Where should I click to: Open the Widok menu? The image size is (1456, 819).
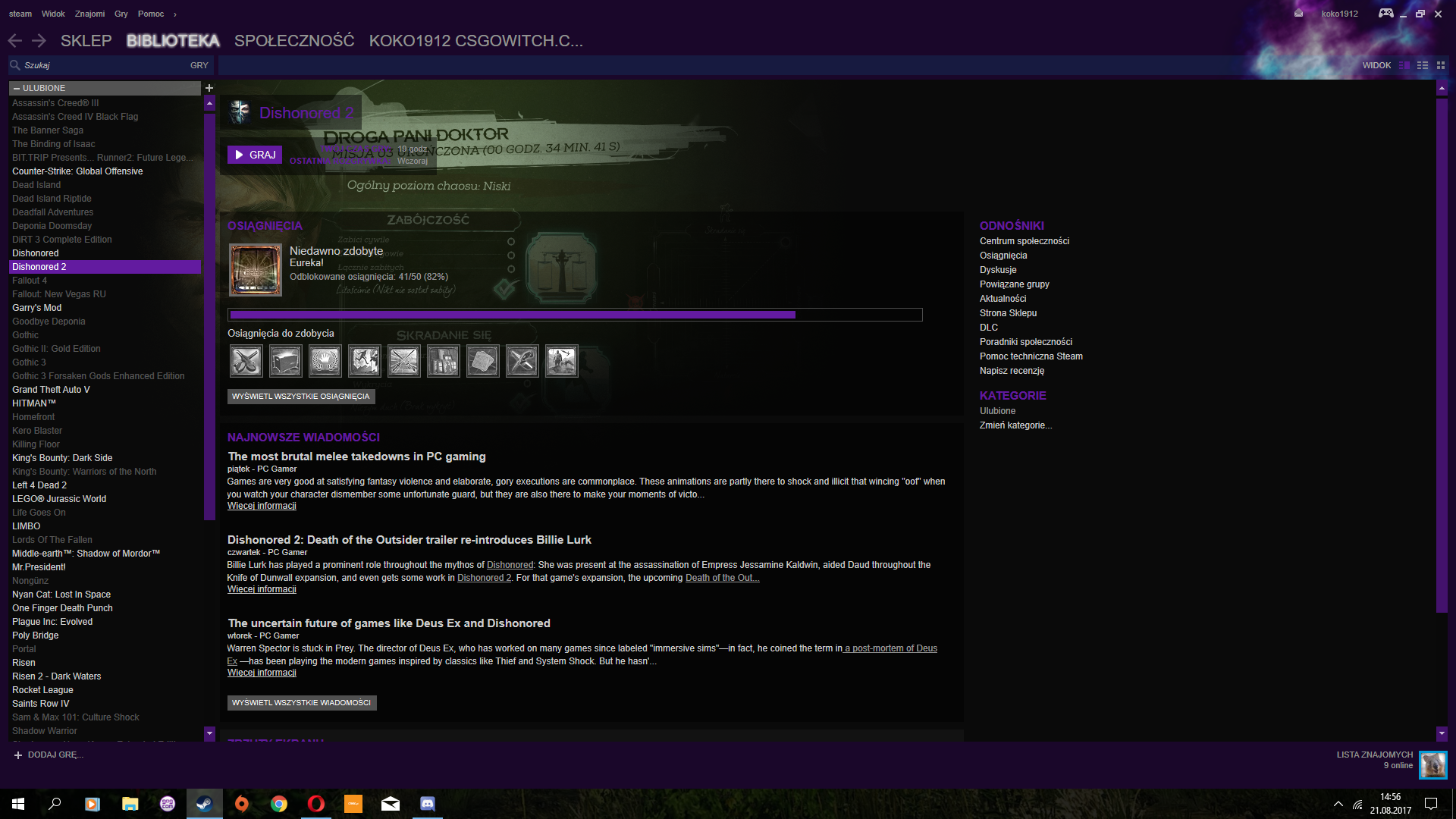point(53,14)
